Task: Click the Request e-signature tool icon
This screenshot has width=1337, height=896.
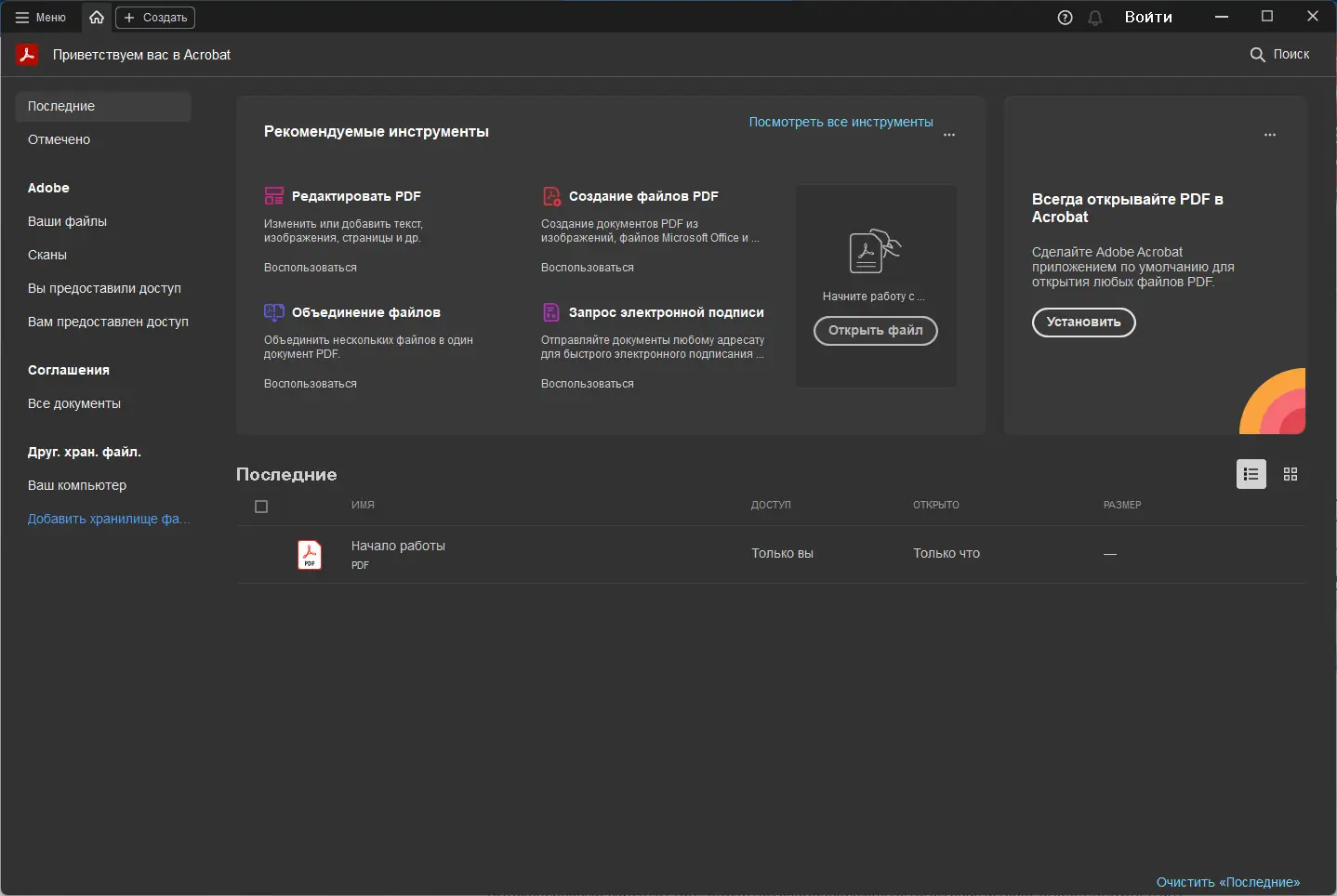Action: coord(551,312)
